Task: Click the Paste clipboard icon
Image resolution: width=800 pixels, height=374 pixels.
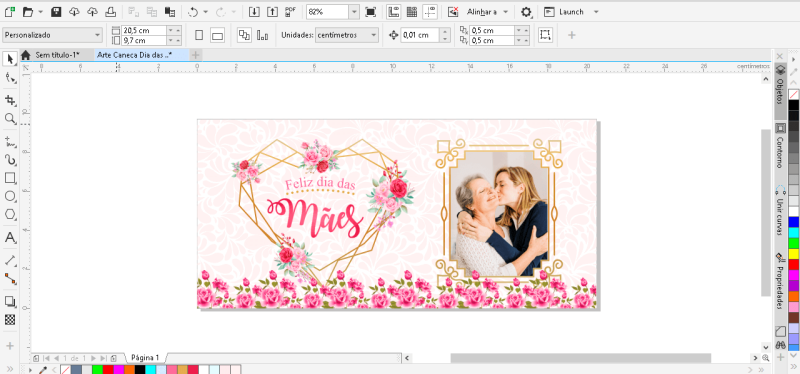Action: pos(170,12)
